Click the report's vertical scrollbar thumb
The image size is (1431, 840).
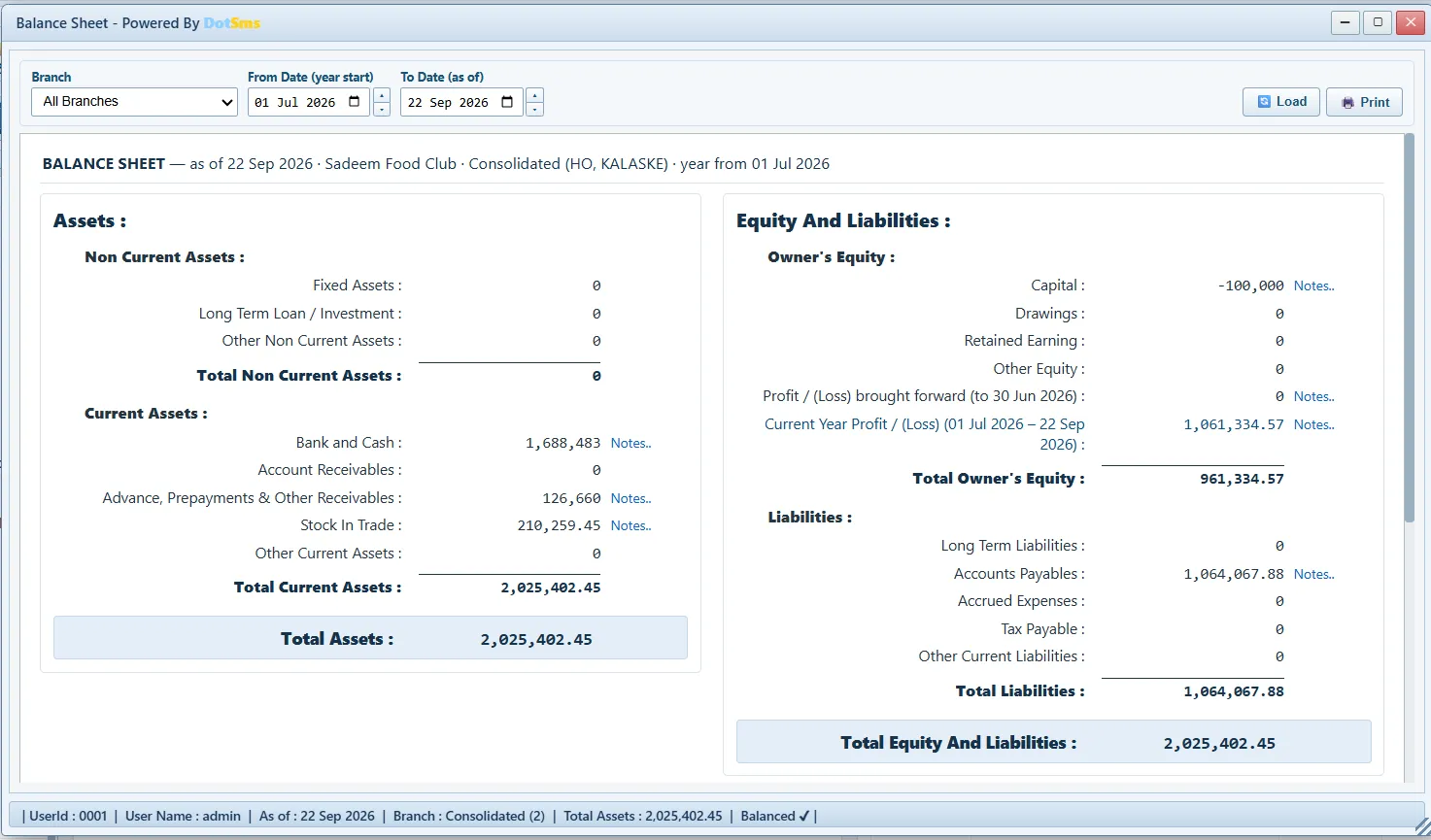tap(1409, 328)
